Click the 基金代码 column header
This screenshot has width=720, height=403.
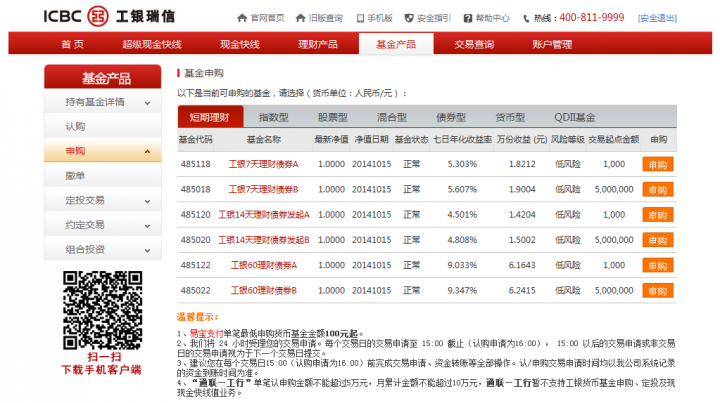tap(196, 139)
